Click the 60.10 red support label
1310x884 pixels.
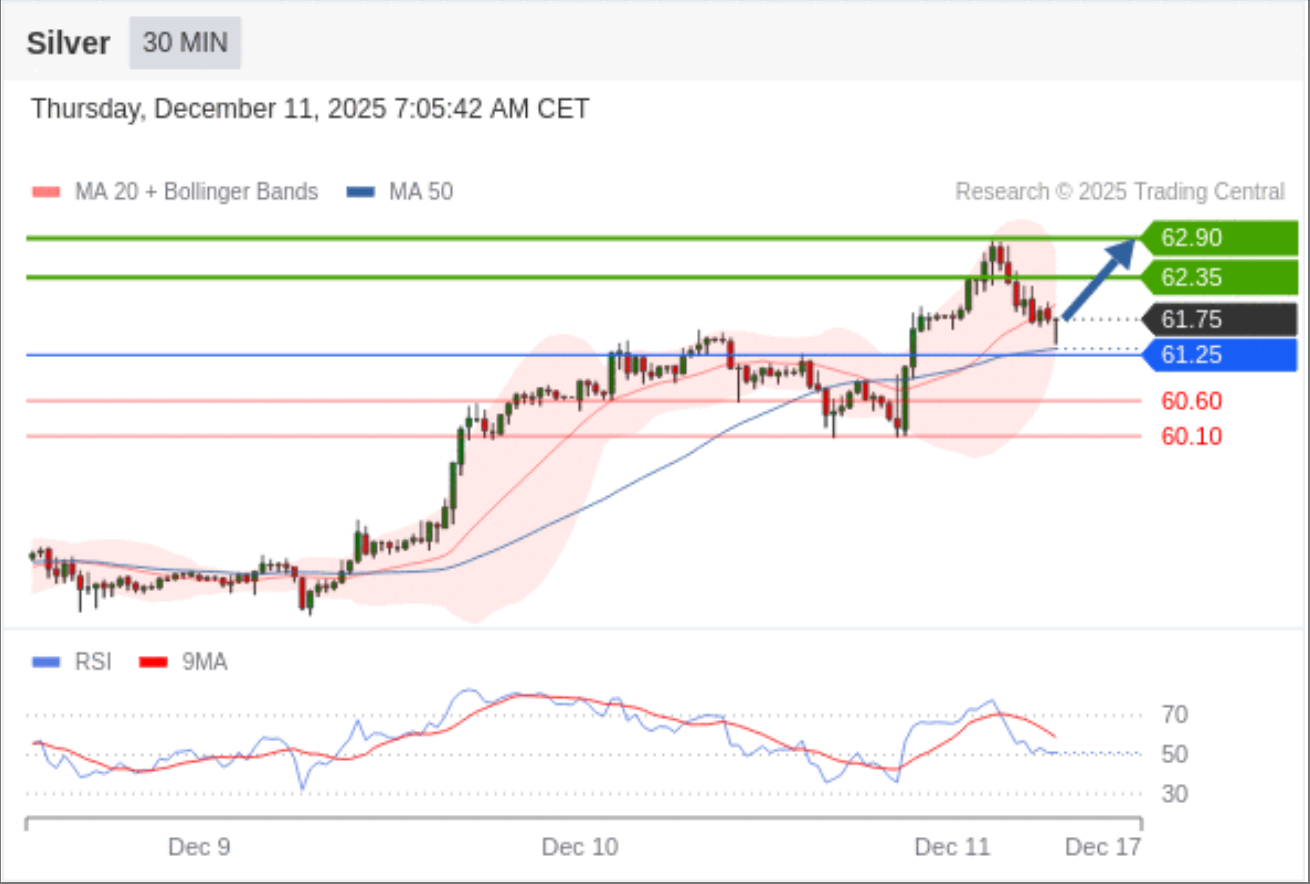[x=1191, y=436]
